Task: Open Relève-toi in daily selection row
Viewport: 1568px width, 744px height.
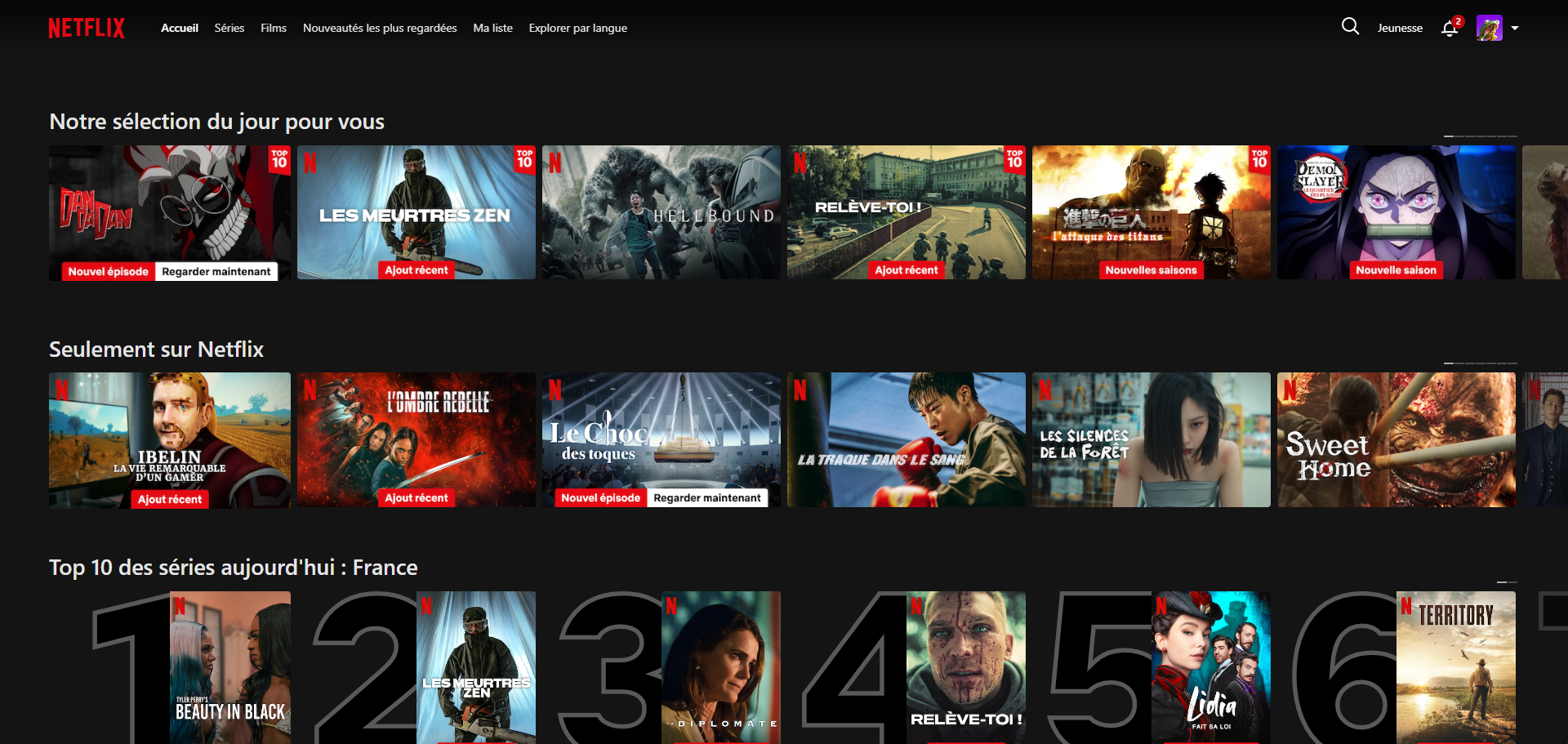Action: coord(906,212)
